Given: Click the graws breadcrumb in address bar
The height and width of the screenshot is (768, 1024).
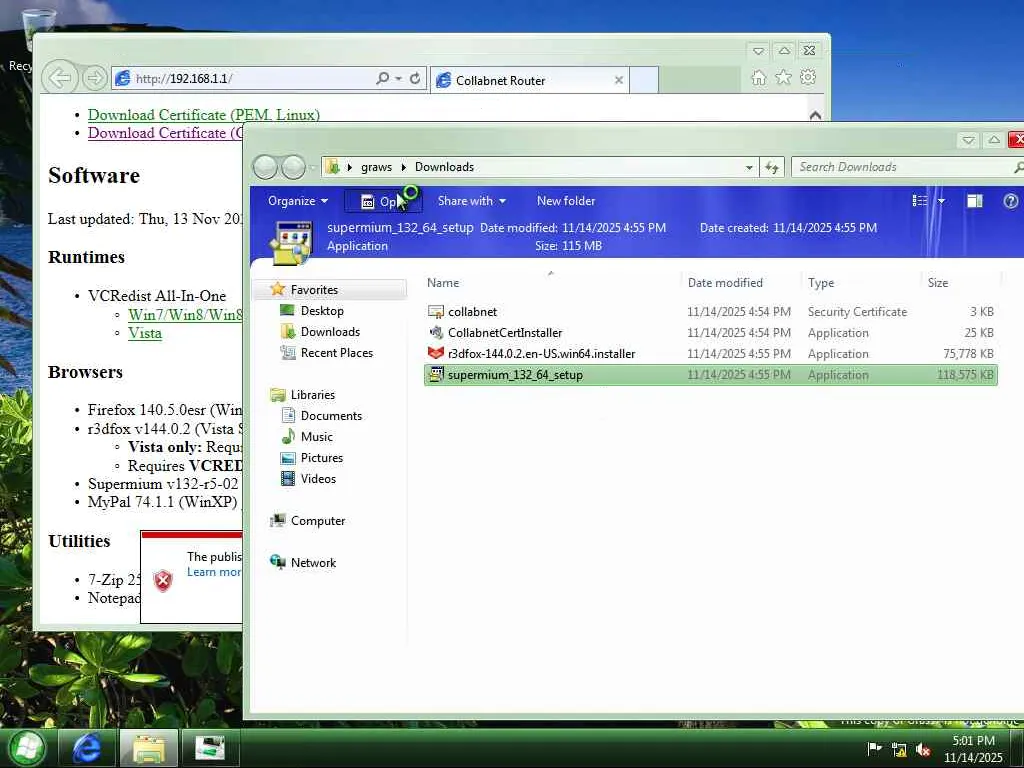Looking at the screenshot, I should 376,167.
